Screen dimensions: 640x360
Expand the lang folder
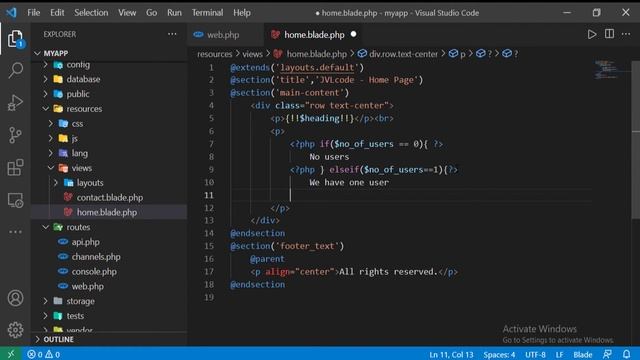(79, 153)
